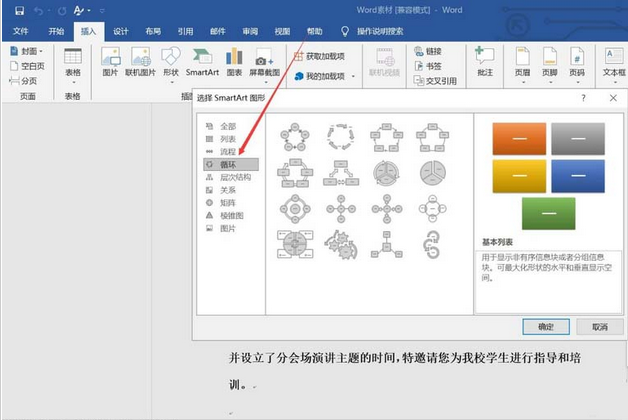Click the 取消 button in dialog

pos(599,326)
